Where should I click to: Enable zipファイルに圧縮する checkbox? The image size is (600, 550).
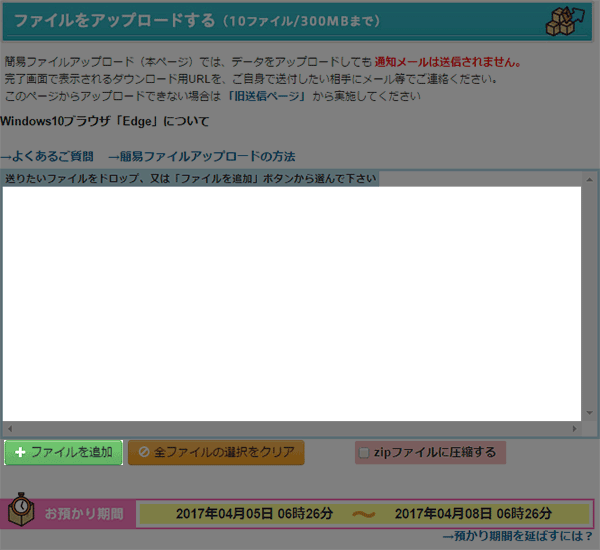pos(364,453)
